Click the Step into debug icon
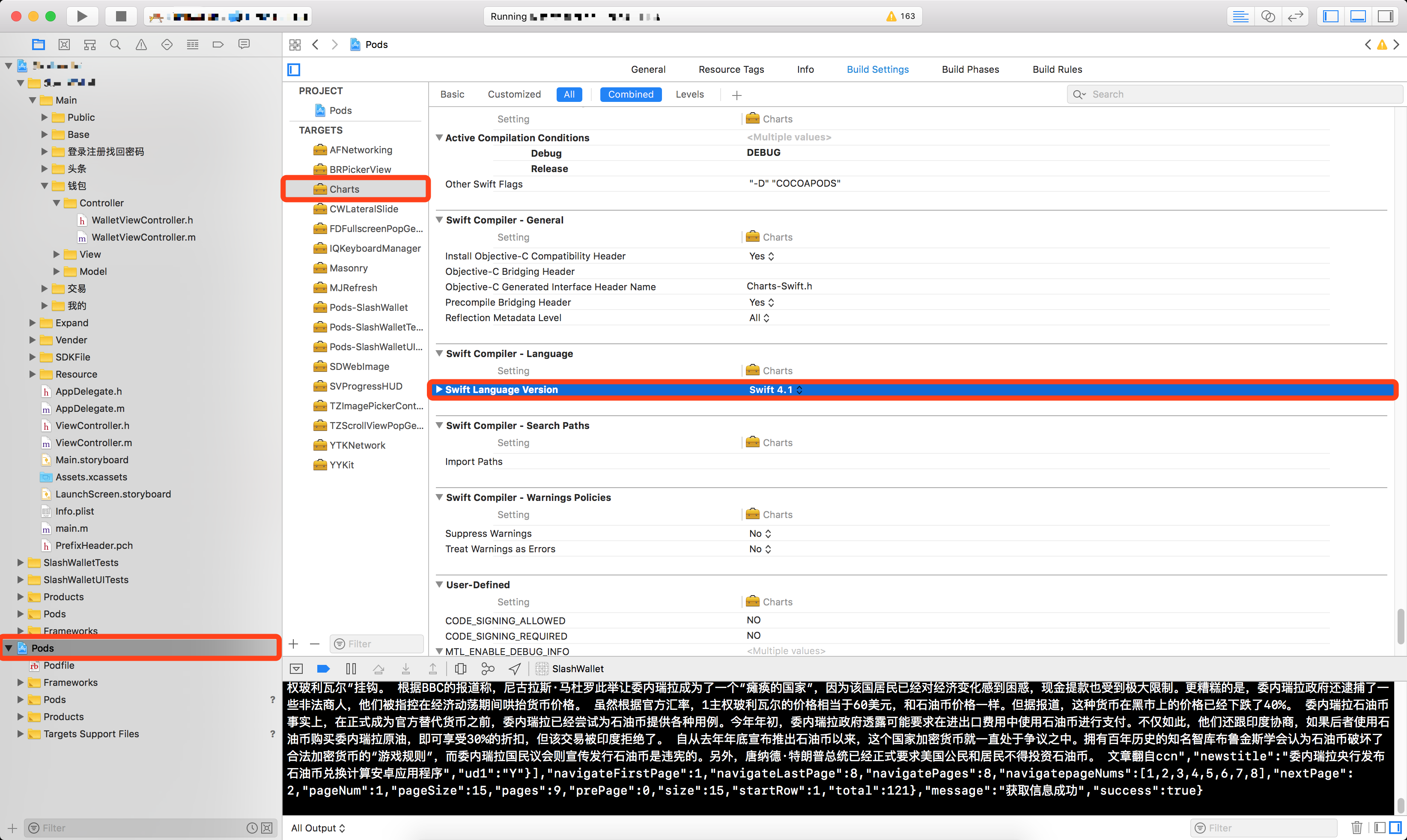The height and width of the screenshot is (840, 1407). pos(406,669)
